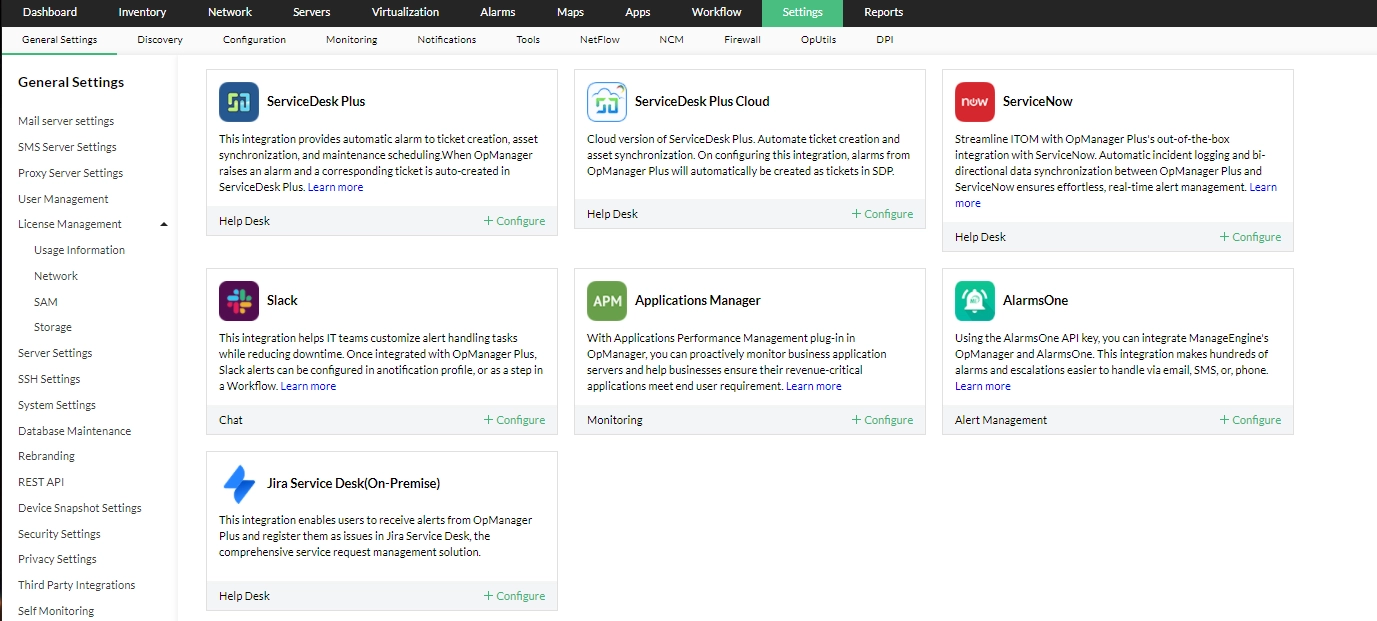This screenshot has height=621, width=1377.
Task: Switch to the Tools settings tab
Action: point(528,40)
